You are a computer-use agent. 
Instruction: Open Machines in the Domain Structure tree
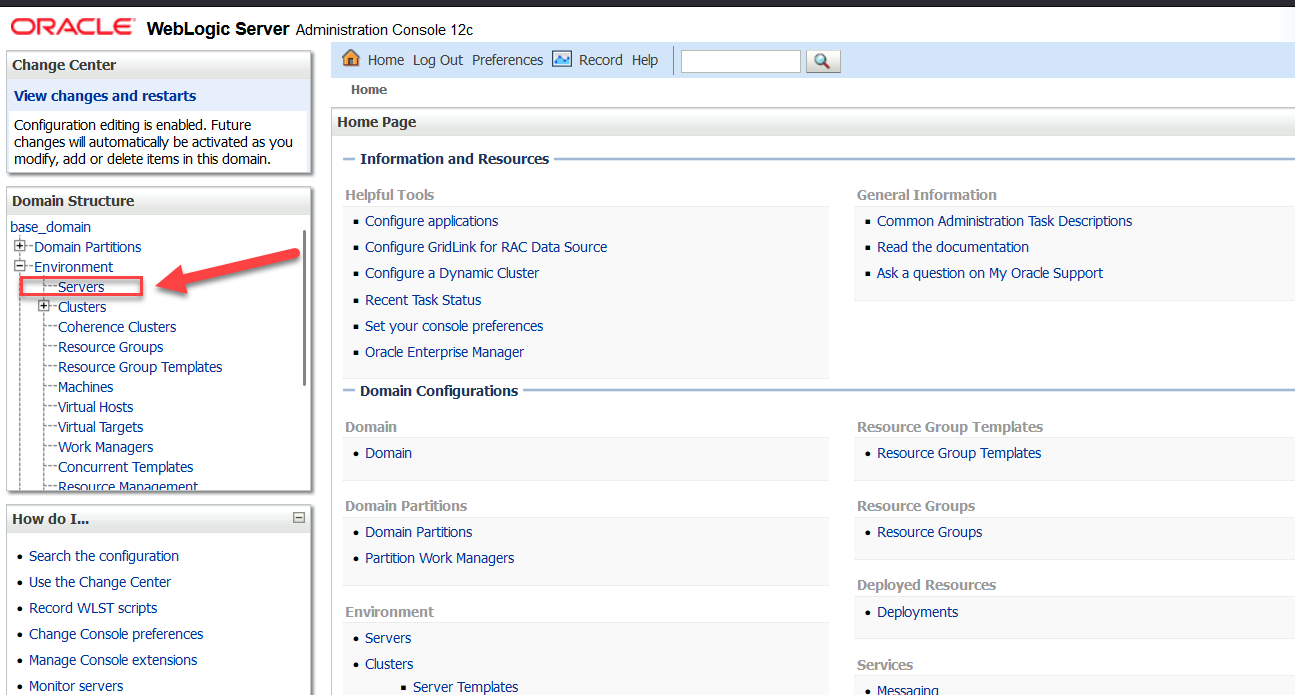click(x=86, y=387)
